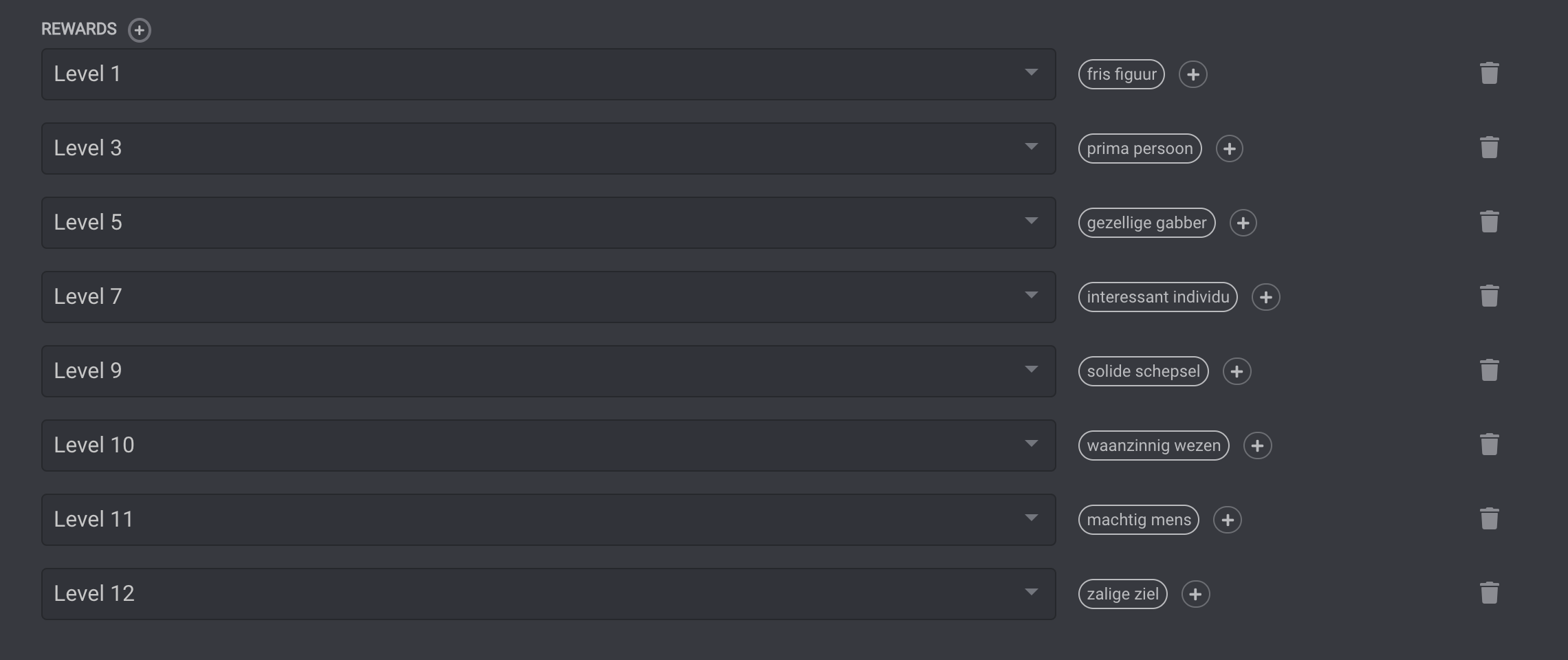This screenshot has width=1568, height=660.
Task: Remove the Level 10 reward with trash icon
Action: tap(1489, 445)
